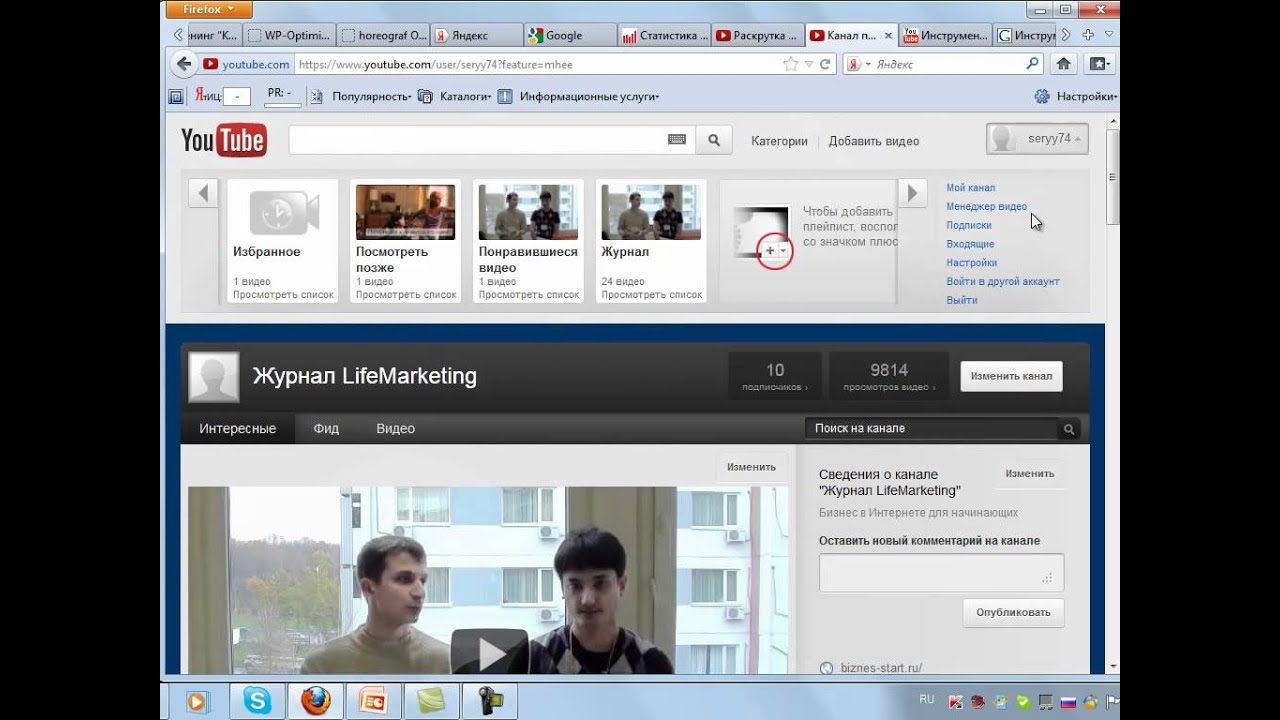Click the Яндекс ИЦ indicator

point(222,96)
